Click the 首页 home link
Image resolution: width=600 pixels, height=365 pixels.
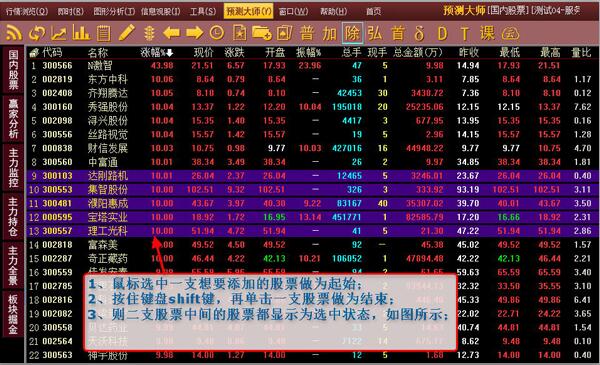click(x=373, y=11)
